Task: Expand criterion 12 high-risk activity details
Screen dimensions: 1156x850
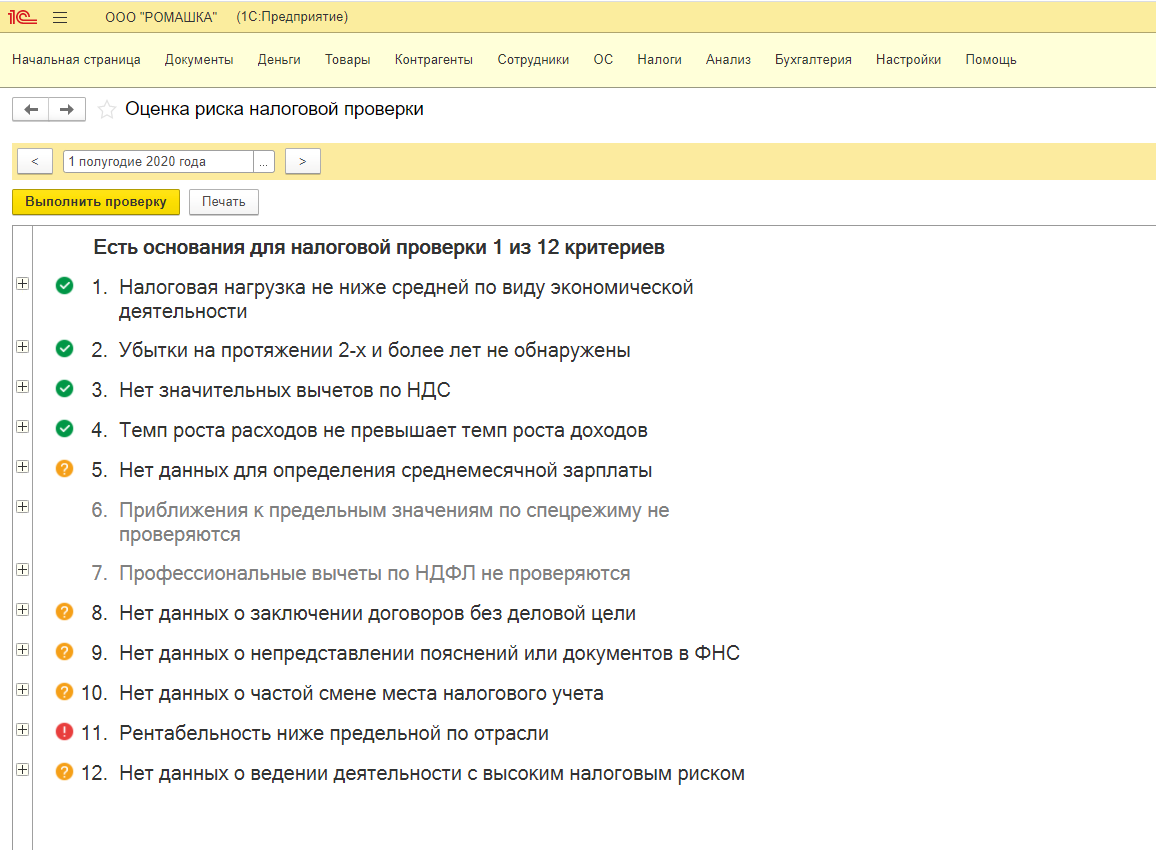Action: [x=23, y=770]
